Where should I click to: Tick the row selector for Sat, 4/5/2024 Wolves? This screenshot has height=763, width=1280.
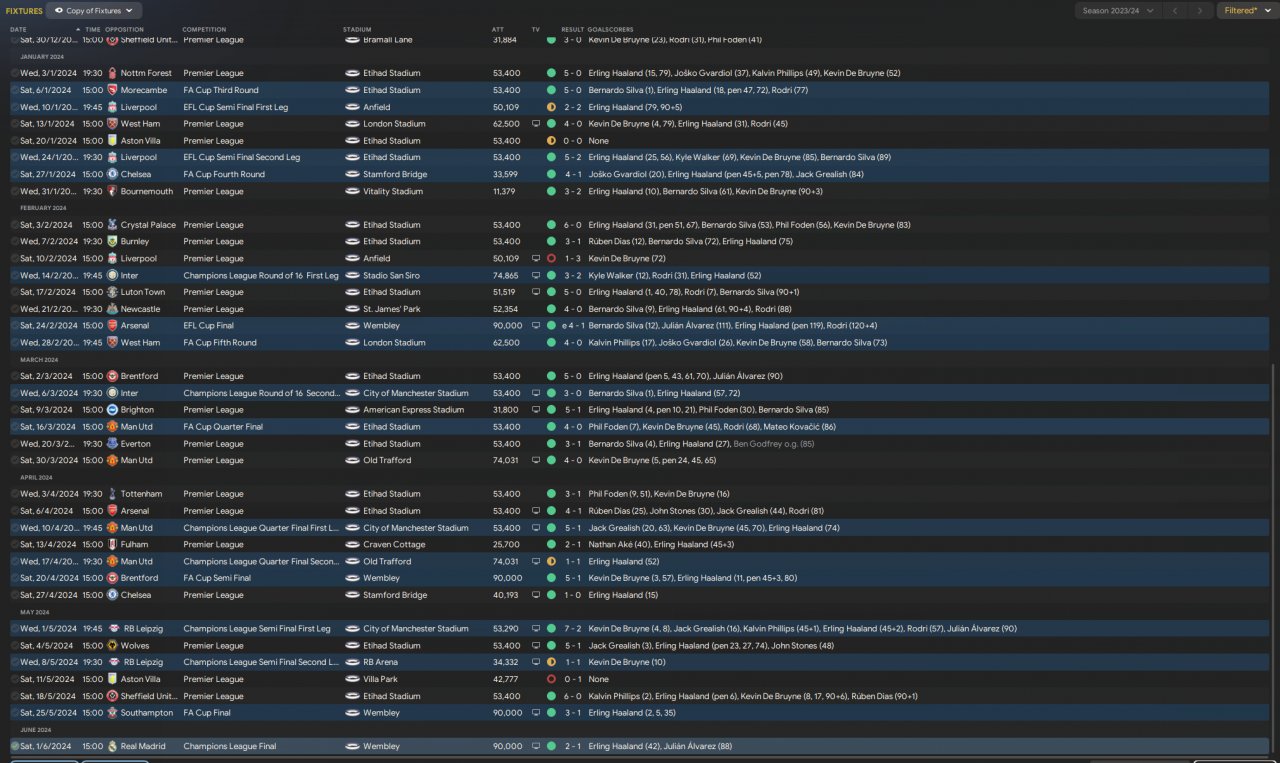[x=14, y=646]
